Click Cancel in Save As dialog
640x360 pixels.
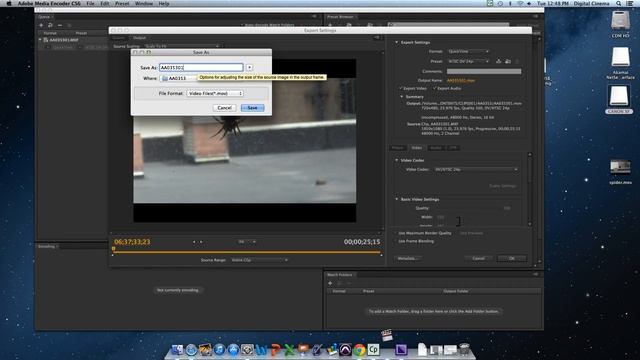pyautogui.click(x=224, y=108)
